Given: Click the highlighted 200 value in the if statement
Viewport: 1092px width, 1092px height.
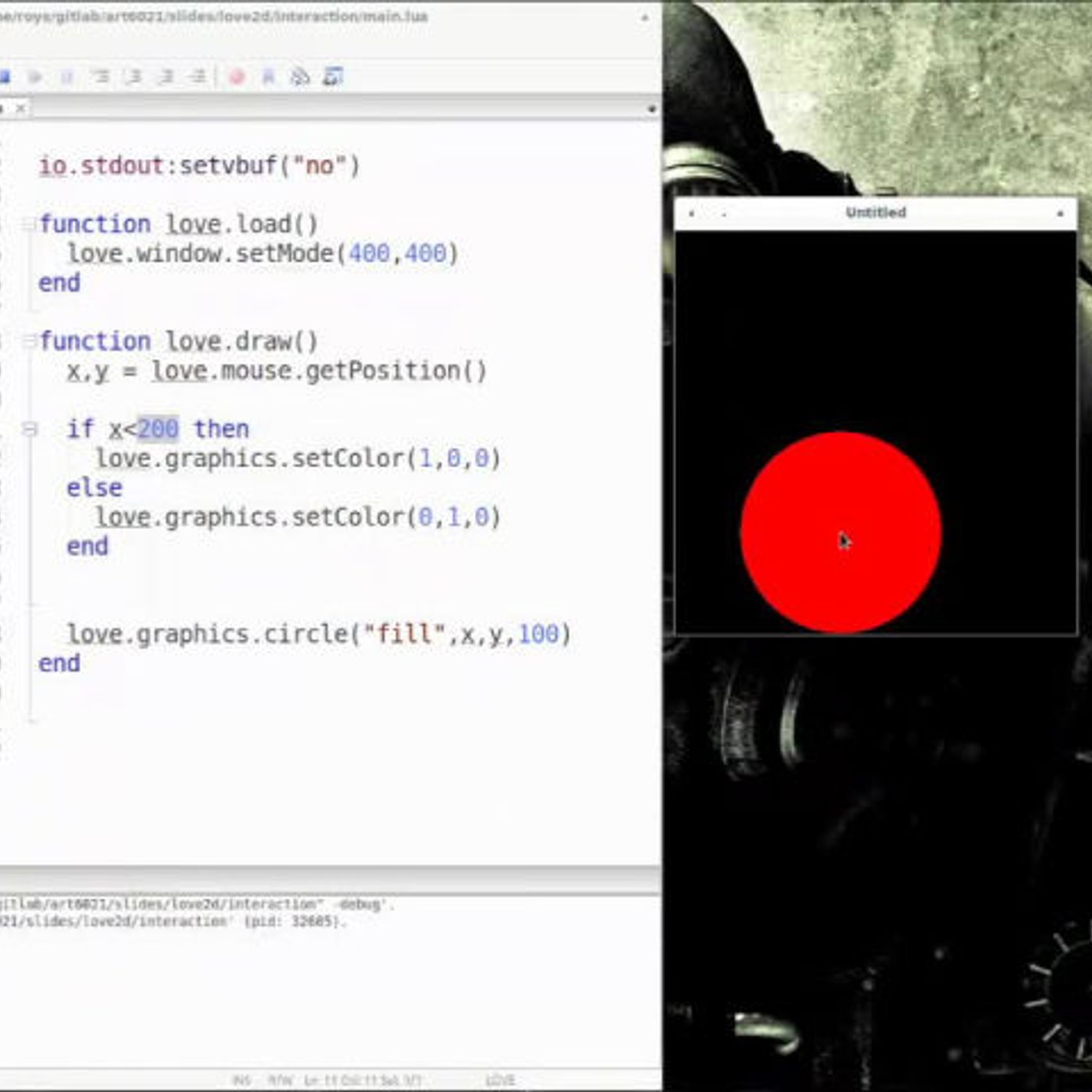Looking at the screenshot, I should click(x=158, y=429).
